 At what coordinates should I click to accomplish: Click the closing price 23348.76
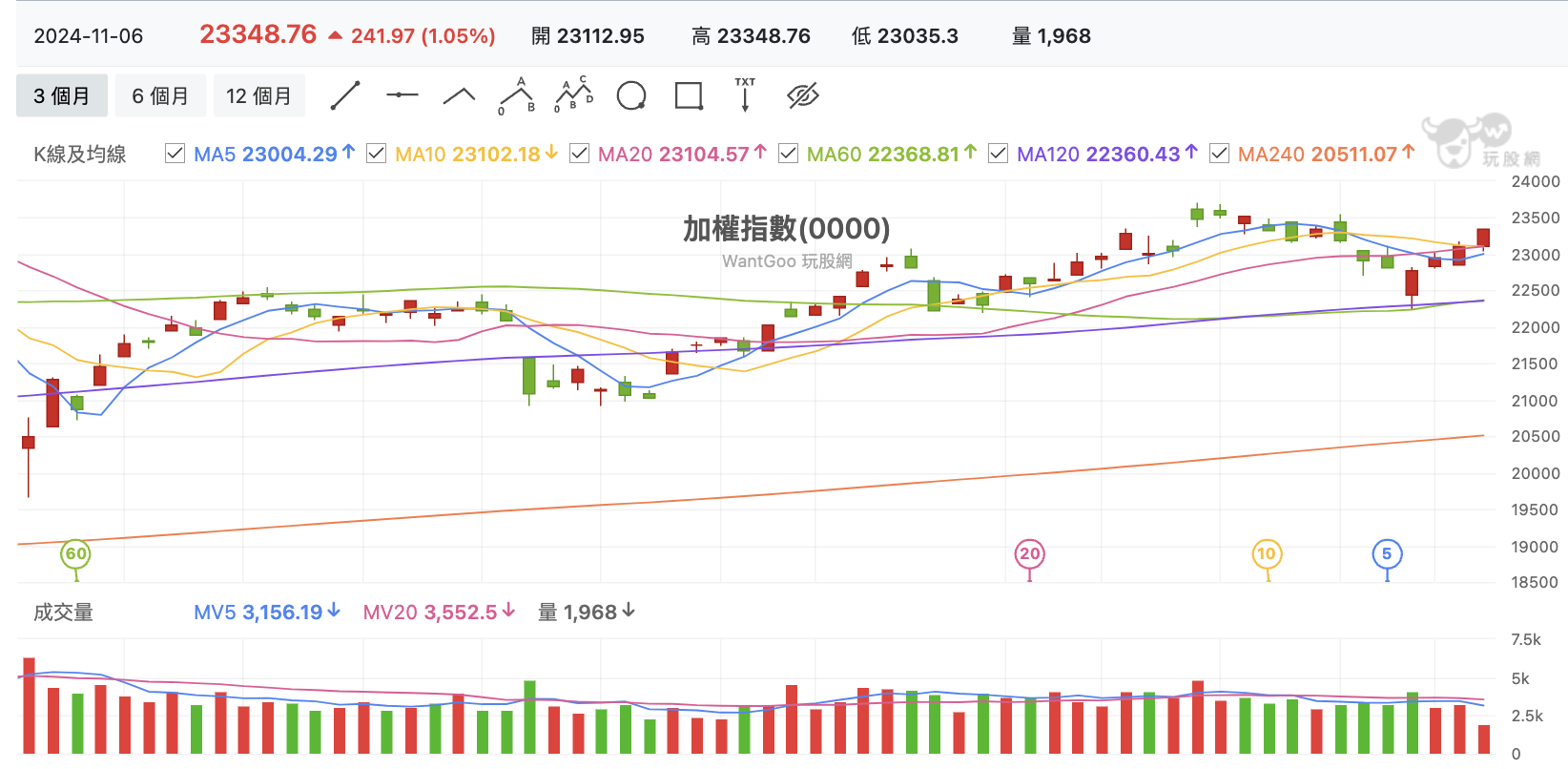coord(258,34)
